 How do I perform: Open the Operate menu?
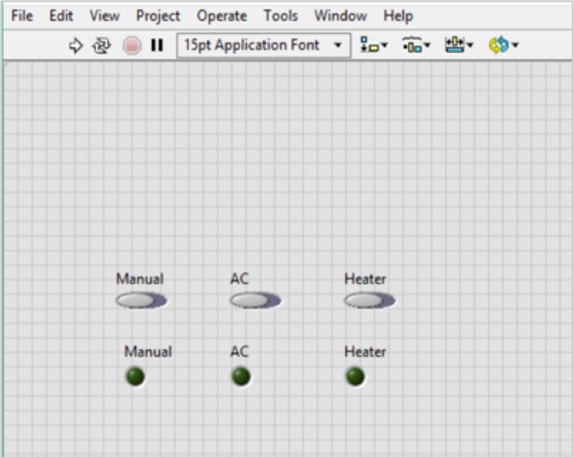click(222, 16)
